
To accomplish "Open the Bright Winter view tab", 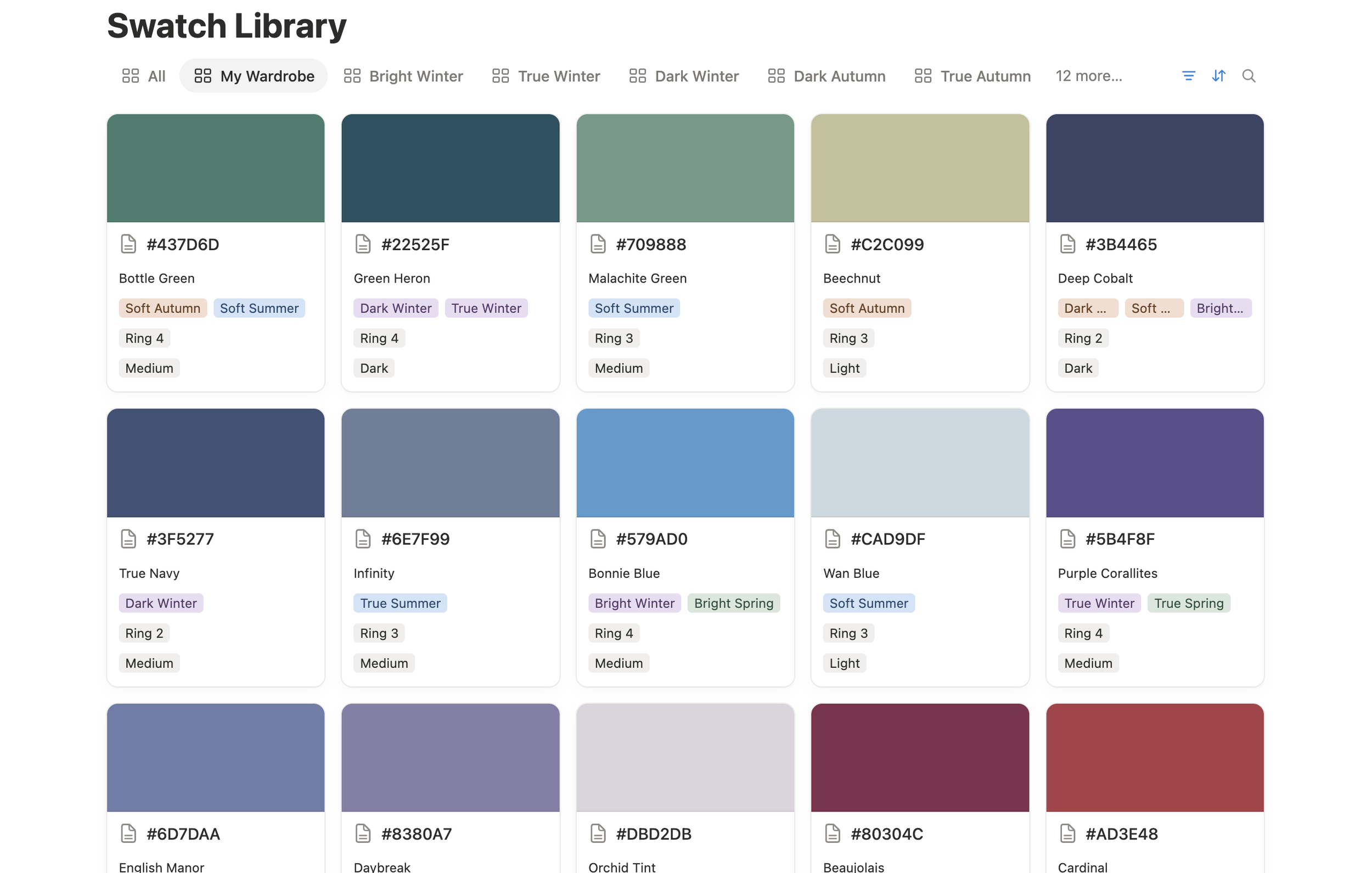I will [403, 76].
